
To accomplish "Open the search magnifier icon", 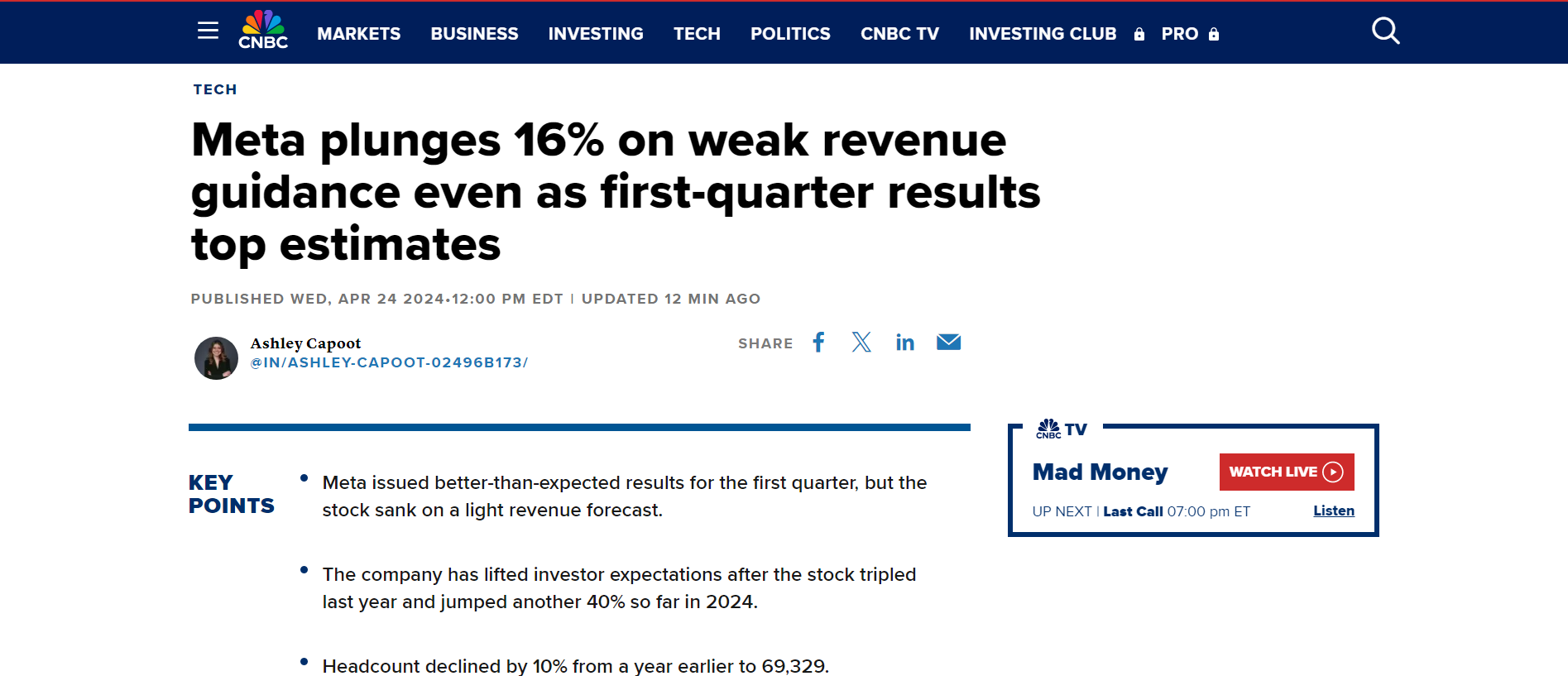I will point(1385,31).
